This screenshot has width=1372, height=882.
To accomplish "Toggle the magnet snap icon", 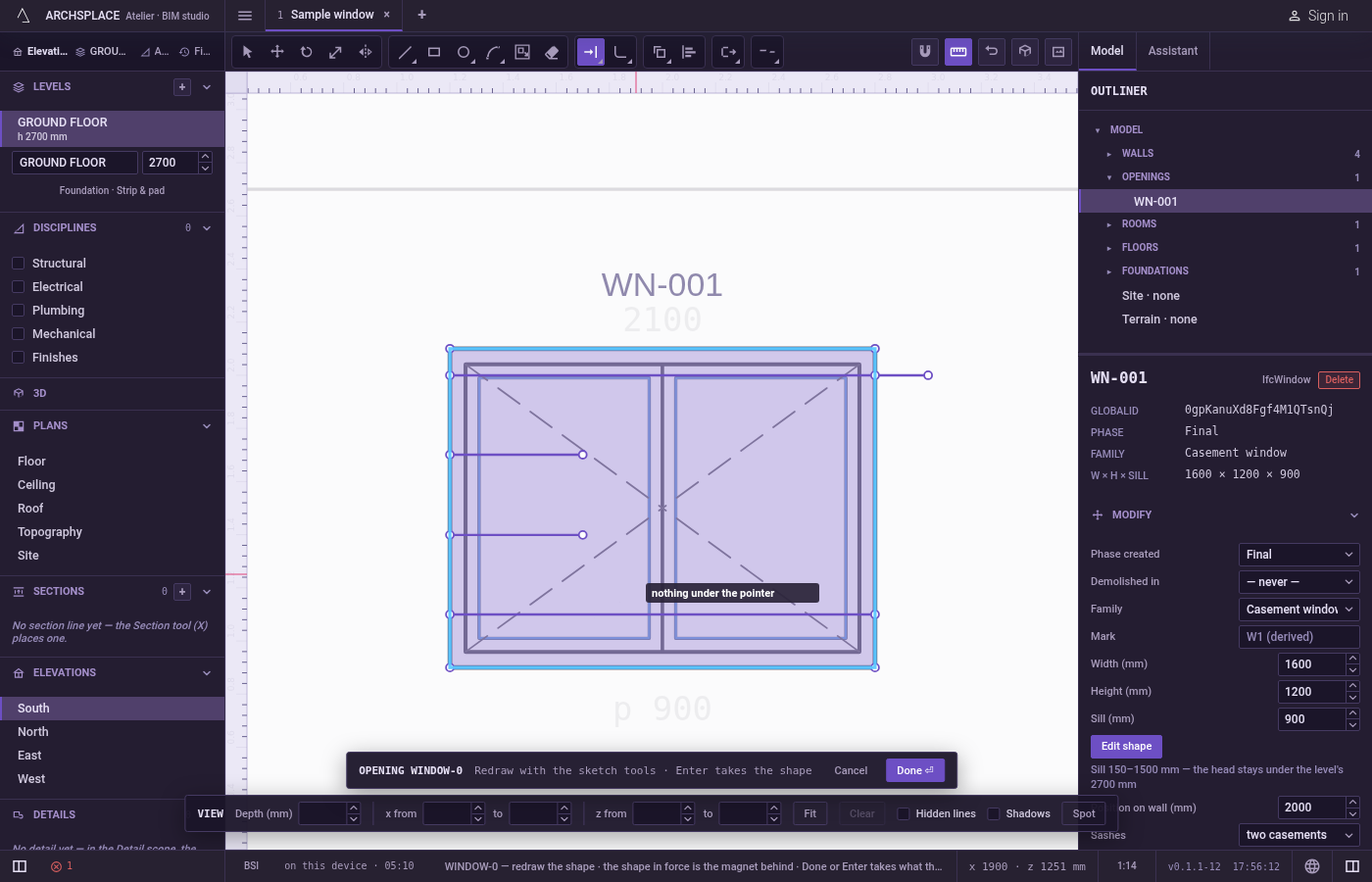I will point(925,52).
